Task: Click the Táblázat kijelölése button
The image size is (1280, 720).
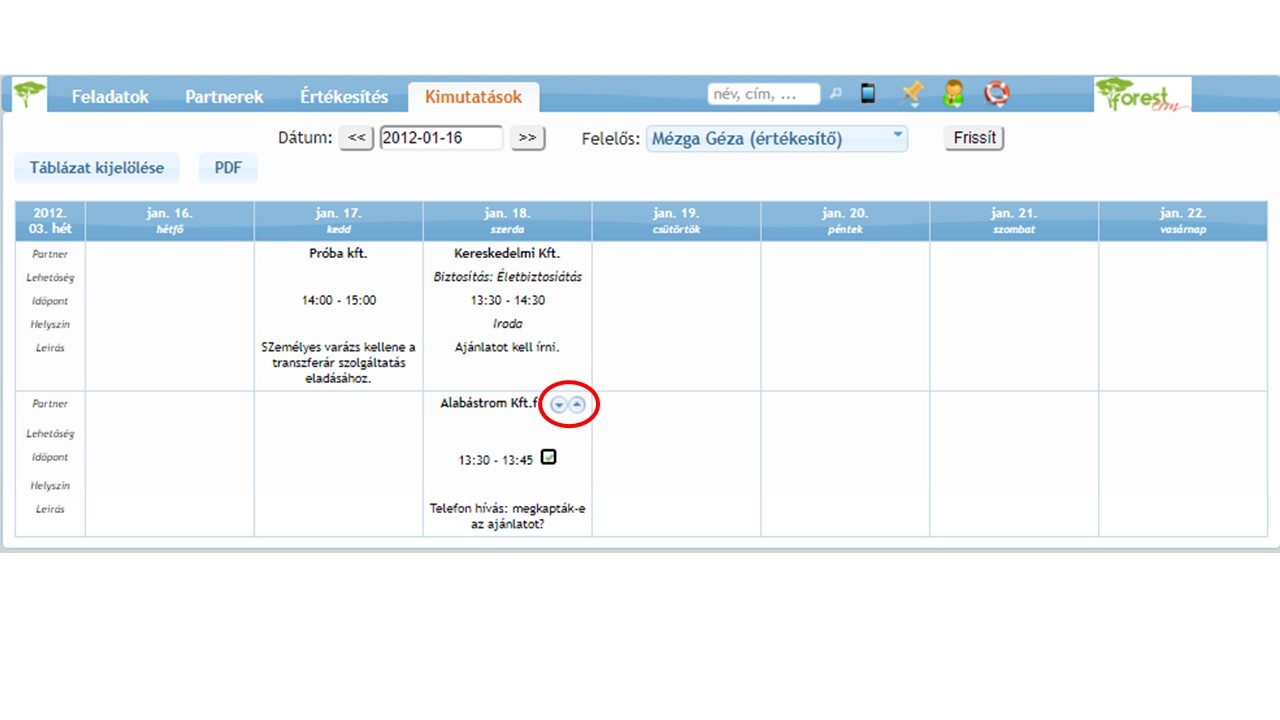Action: (97, 168)
